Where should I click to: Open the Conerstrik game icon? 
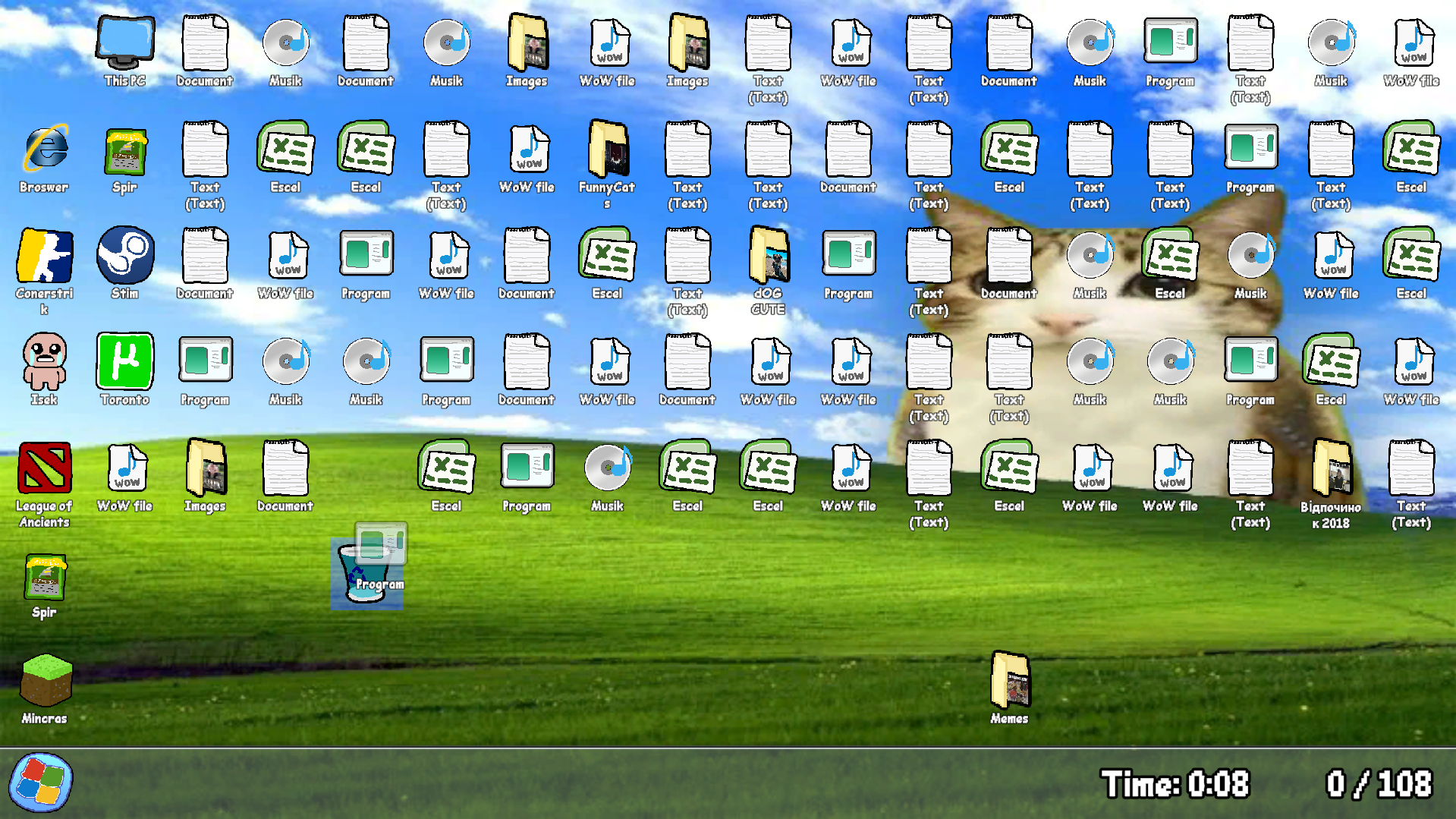(44, 271)
